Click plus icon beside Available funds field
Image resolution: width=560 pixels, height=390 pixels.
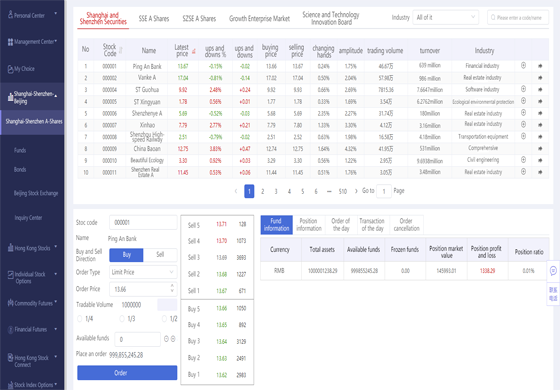173,339
